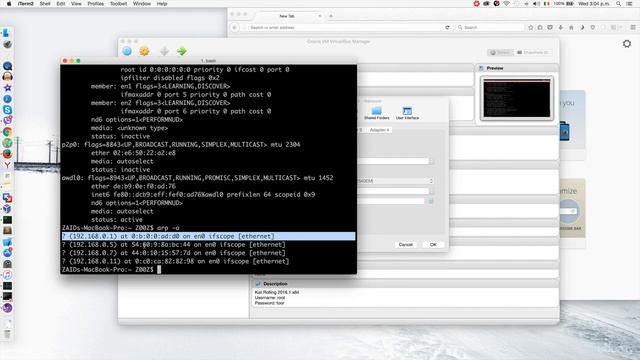Click OK in the settings dialog
Screen dimensions: 640x360
pos(433,244)
